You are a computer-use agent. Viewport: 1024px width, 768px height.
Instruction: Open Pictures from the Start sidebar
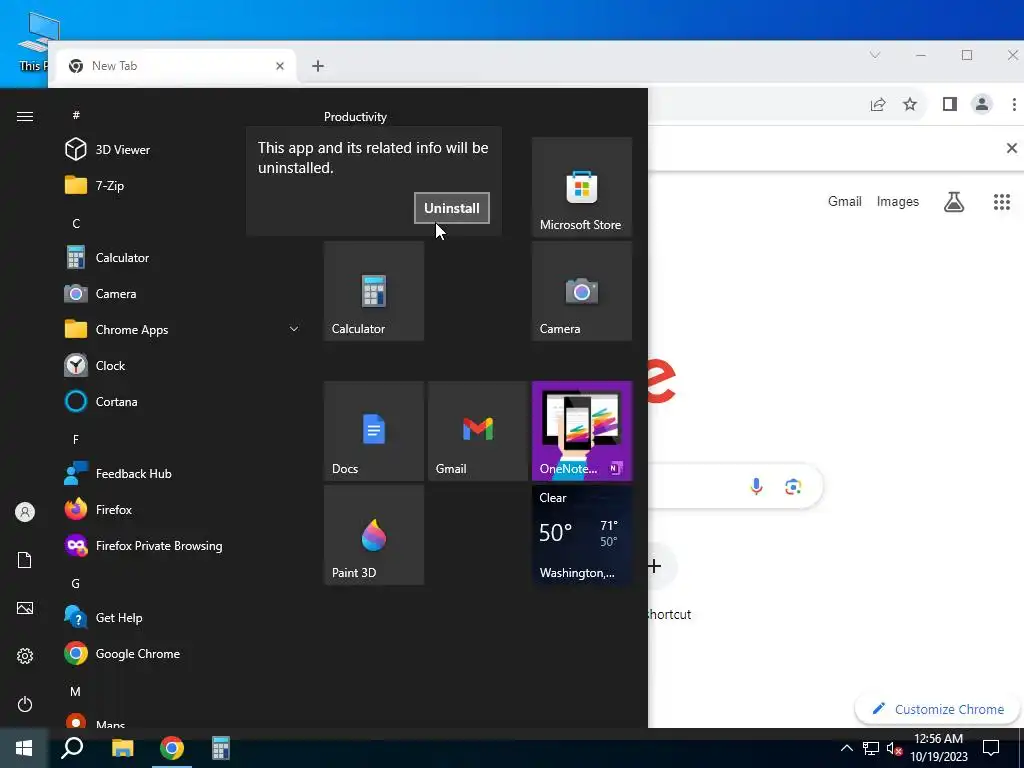click(x=25, y=608)
